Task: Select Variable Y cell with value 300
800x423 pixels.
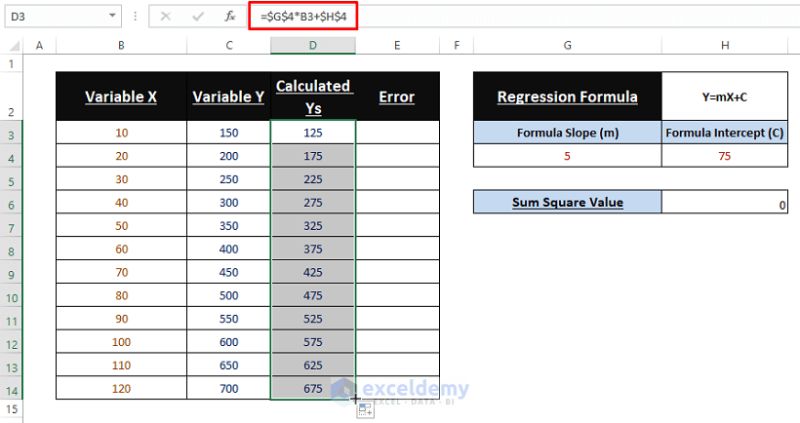Action: (x=229, y=203)
